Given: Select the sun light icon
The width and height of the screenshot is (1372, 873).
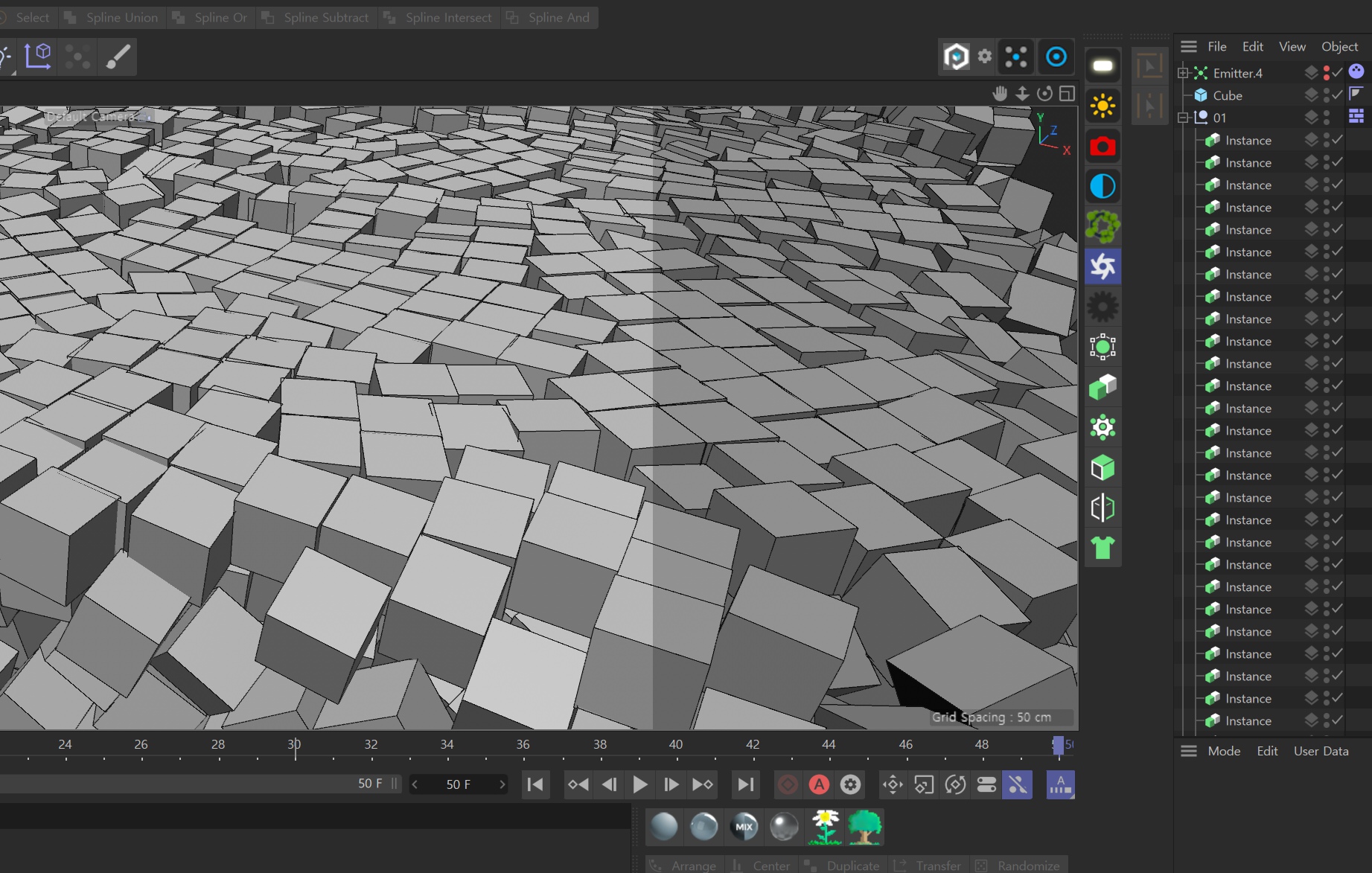Looking at the screenshot, I should [x=1103, y=106].
